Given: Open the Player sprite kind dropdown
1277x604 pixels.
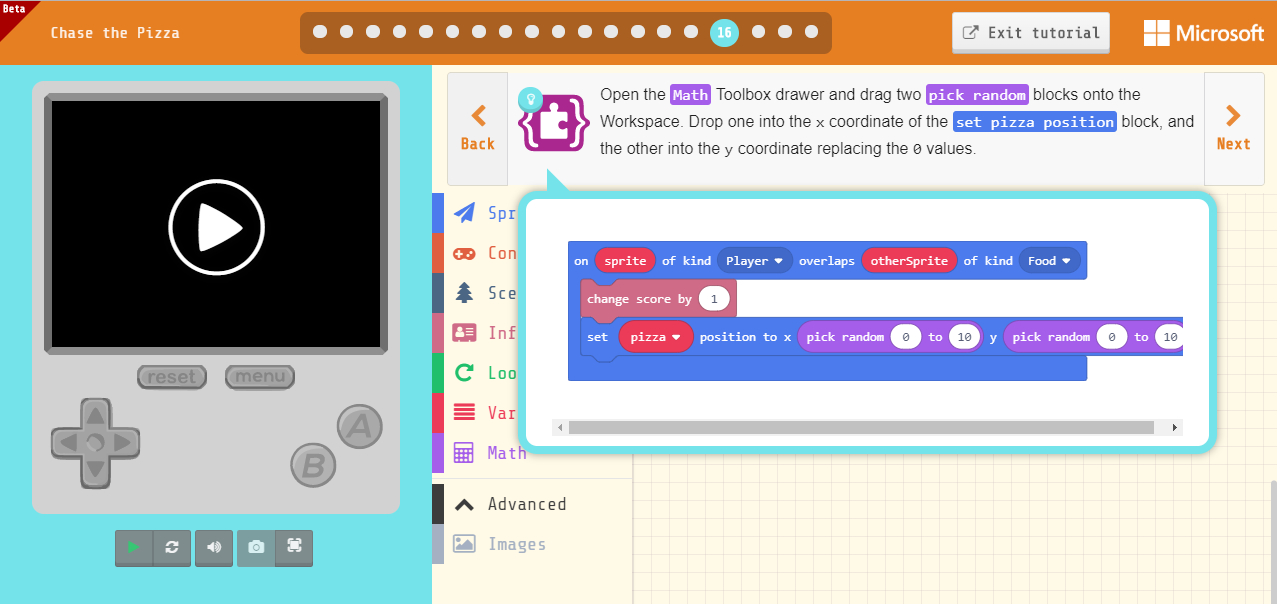Looking at the screenshot, I should 754,260.
